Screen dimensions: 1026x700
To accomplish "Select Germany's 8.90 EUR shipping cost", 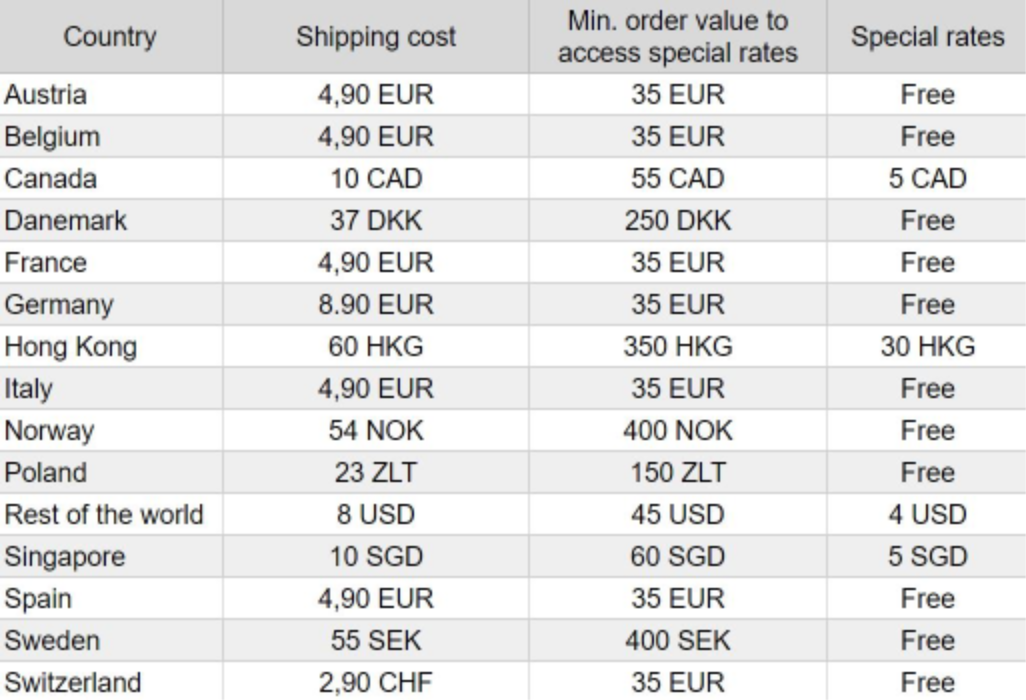I will (376, 305).
